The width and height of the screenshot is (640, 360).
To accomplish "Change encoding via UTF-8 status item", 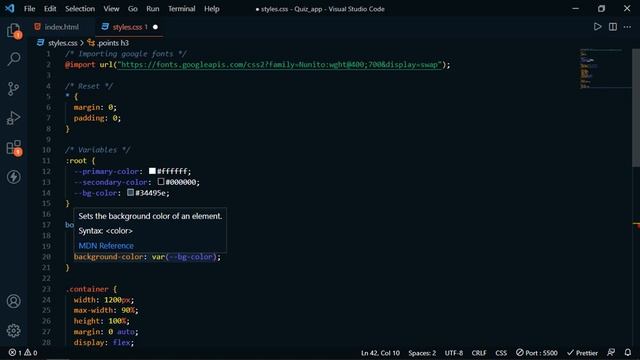I will [453, 353].
